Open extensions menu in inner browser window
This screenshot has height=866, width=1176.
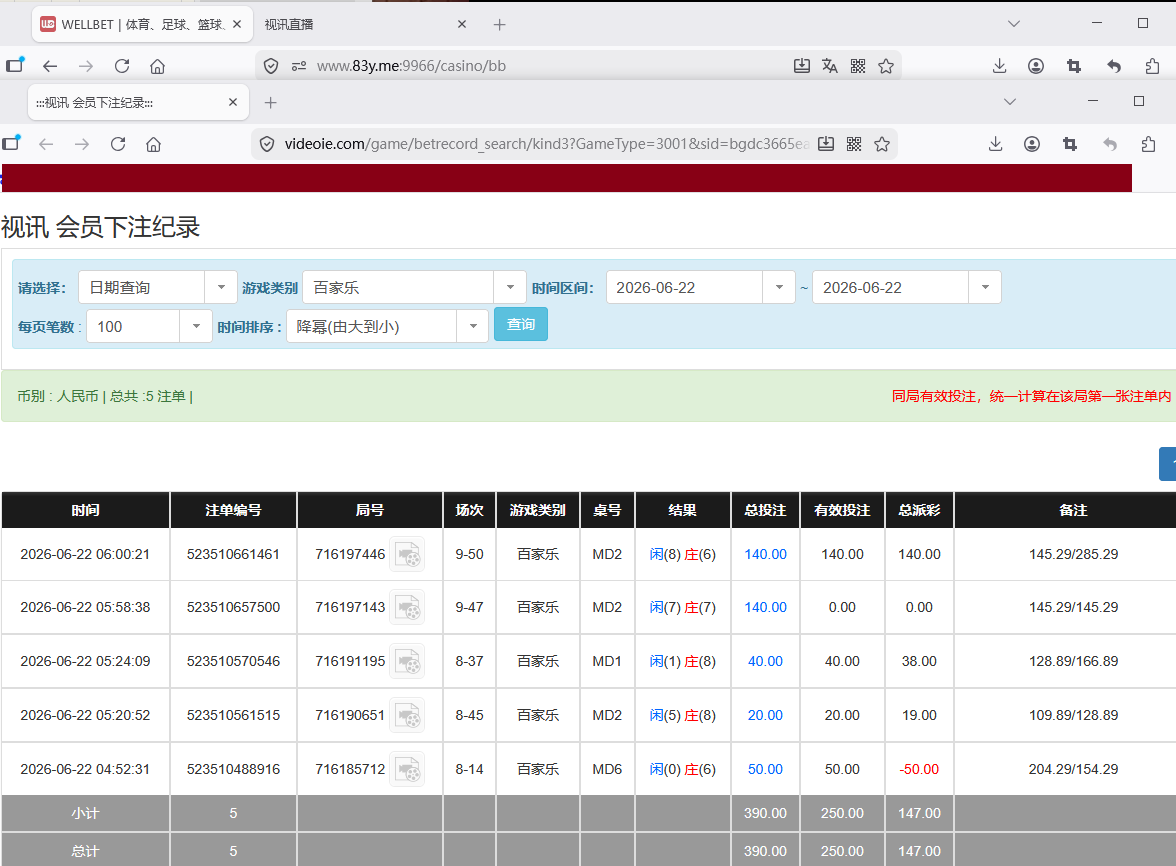pyautogui.click(x=1148, y=144)
